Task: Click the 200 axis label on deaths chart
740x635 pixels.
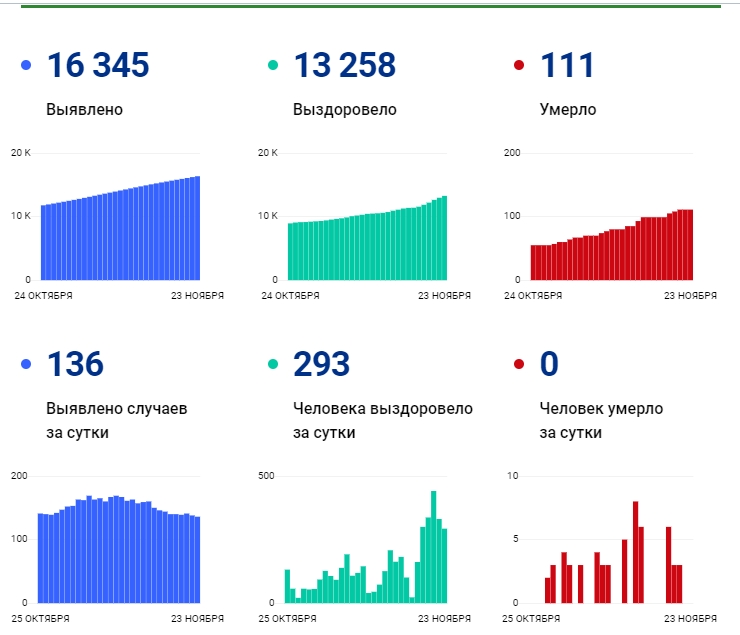Action: pyautogui.click(x=512, y=153)
